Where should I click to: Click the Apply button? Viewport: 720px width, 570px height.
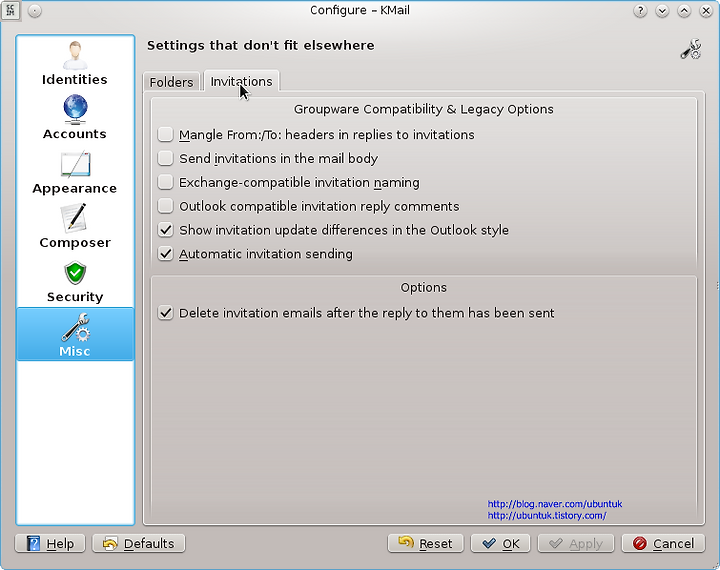coord(576,543)
